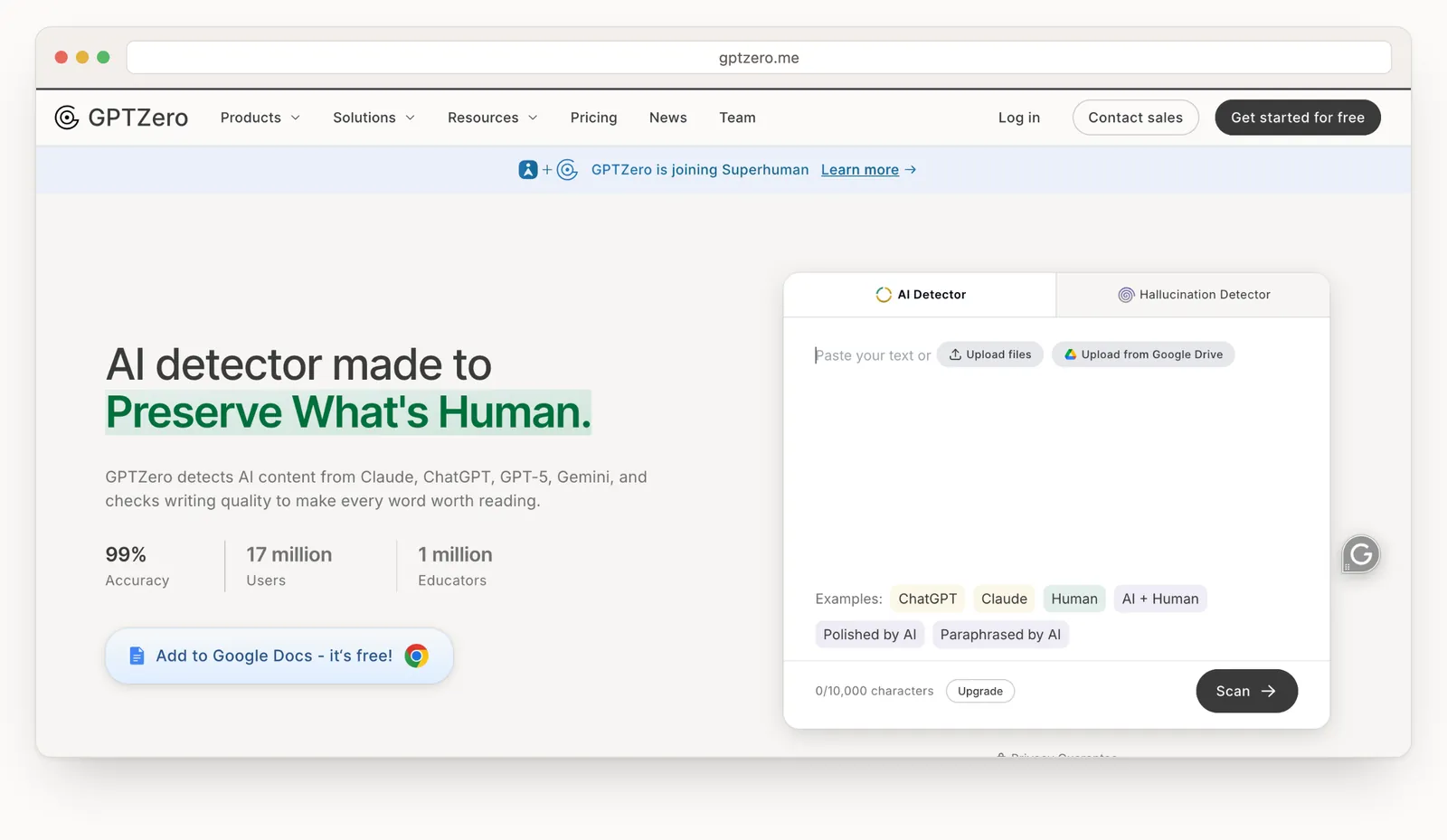This screenshot has width=1447, height=840.
Task: Expand the Products dropdown chevron
Action: [295, 118]
